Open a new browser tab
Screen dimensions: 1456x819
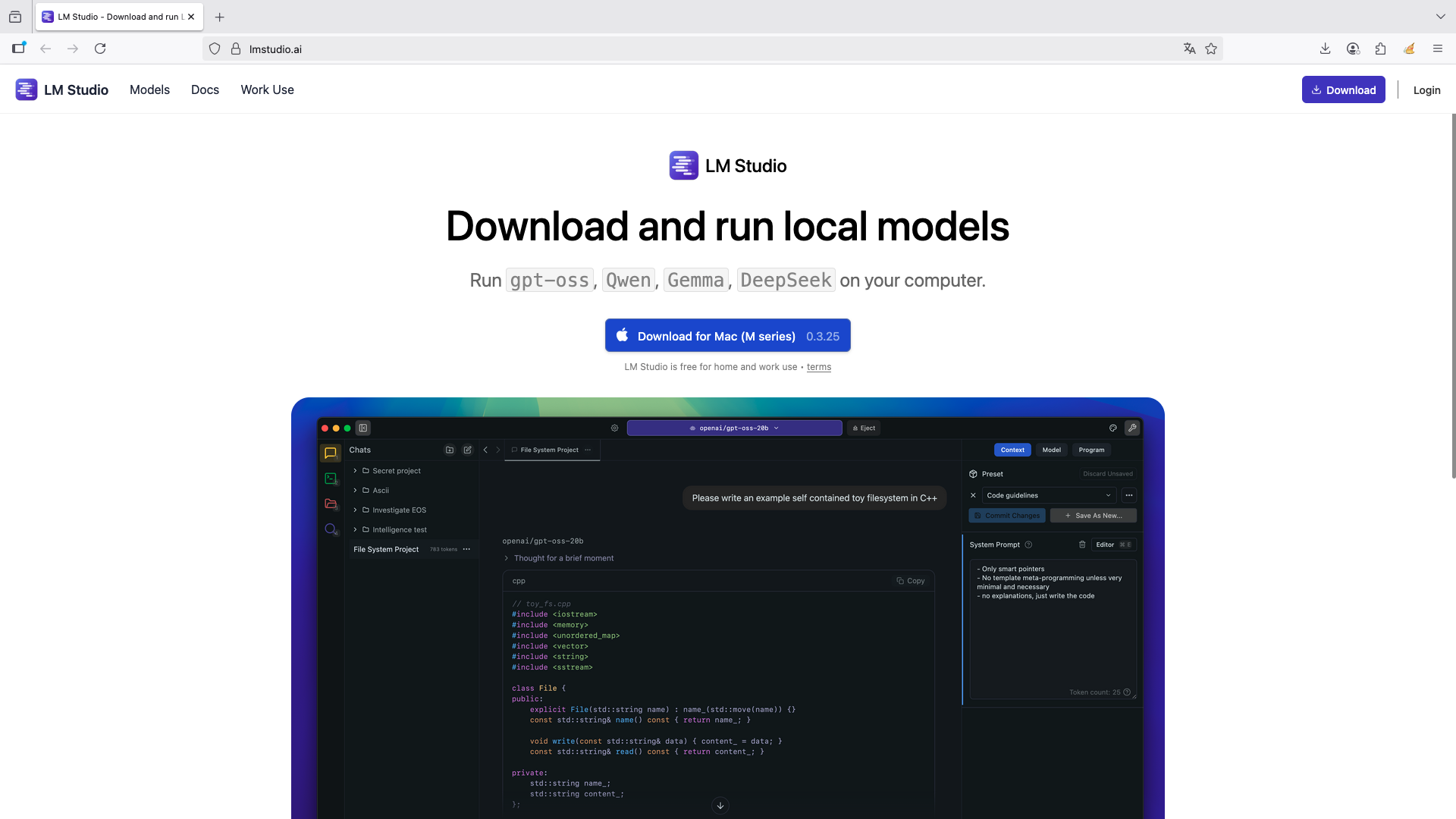coord(220,17)
